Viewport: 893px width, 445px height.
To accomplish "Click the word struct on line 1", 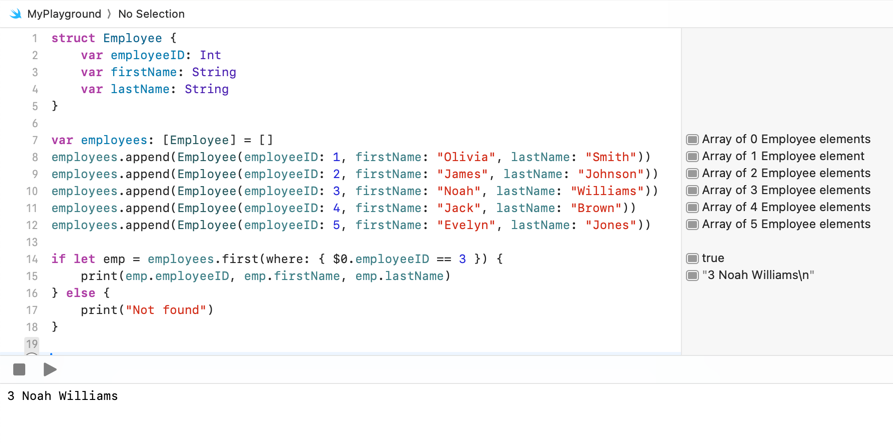I will point(73,38).
